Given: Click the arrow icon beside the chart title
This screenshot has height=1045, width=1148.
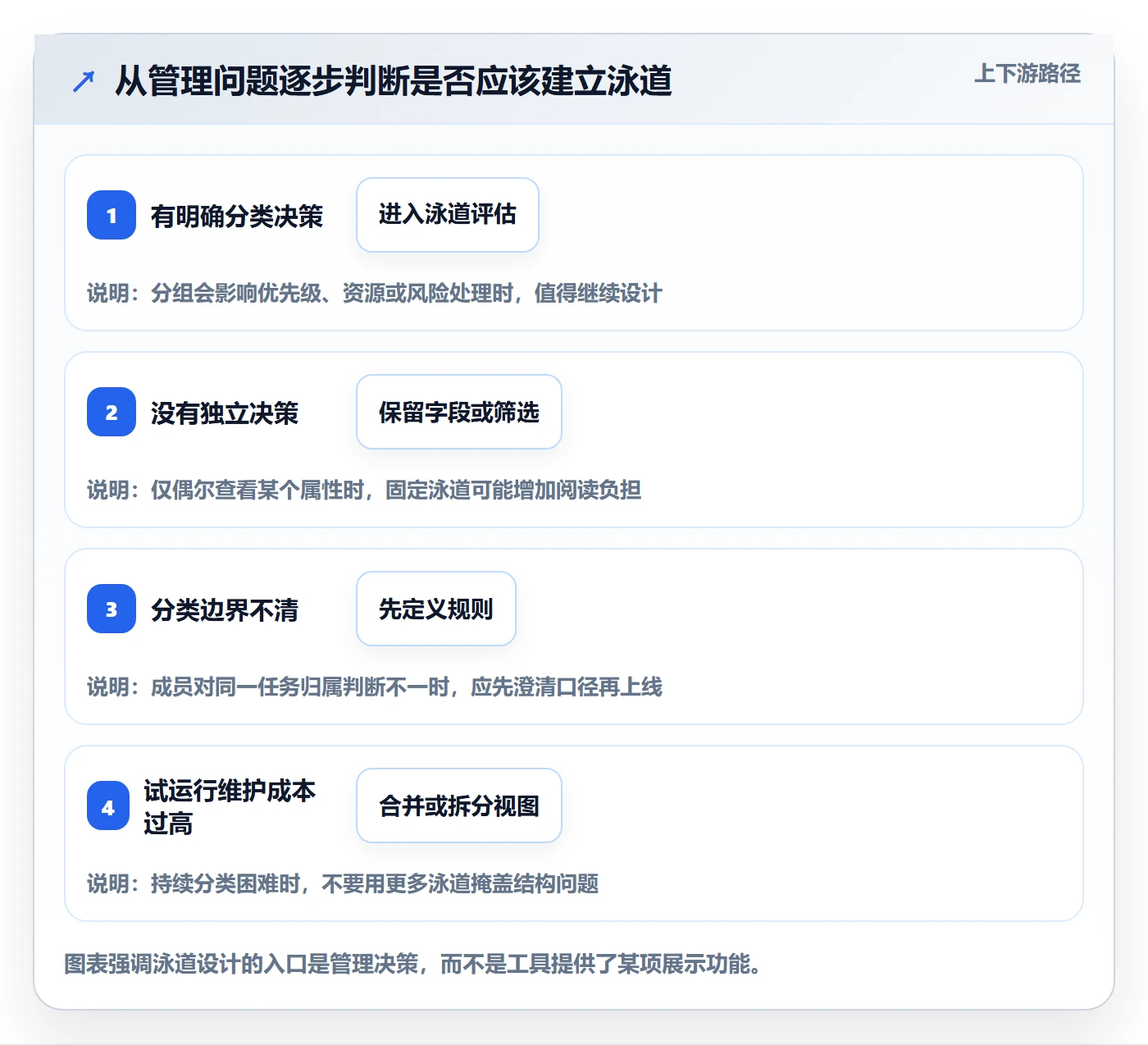Looking at the screenshot, I should (84, 81).
